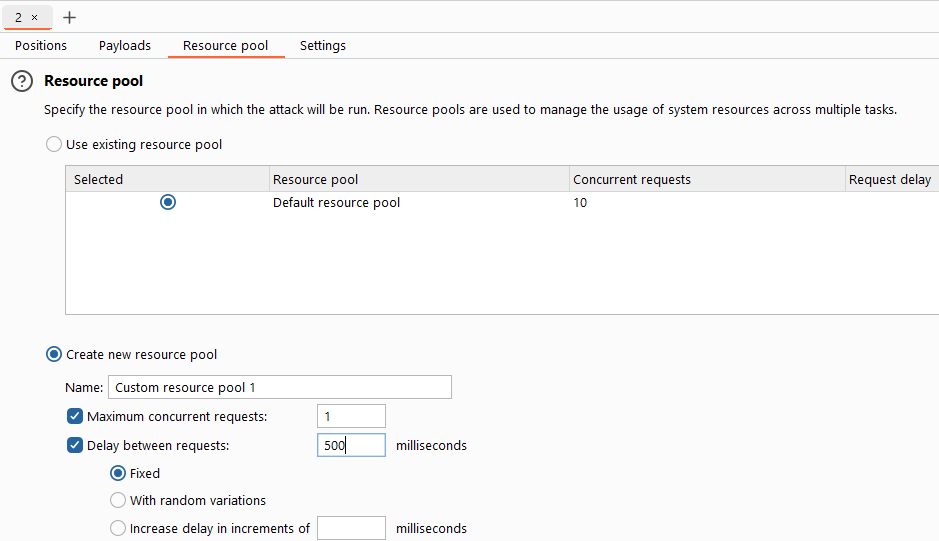The height and width of the screenshot is (541, 939).
Task: Choose Use existing resource pool option
Action: coord(54,144)
